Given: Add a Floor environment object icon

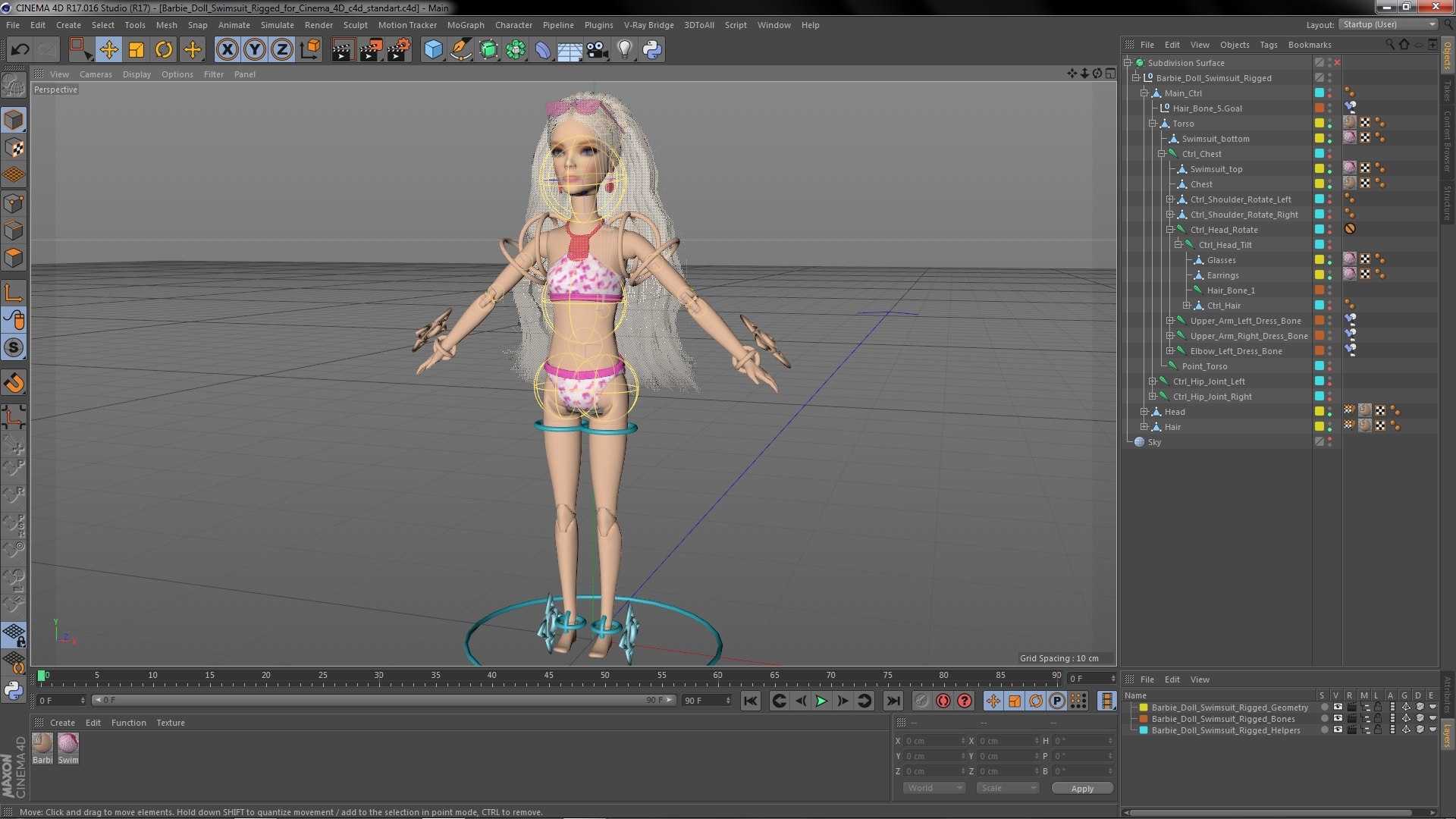Looking at the screenshot, I should tap(570, 50).
